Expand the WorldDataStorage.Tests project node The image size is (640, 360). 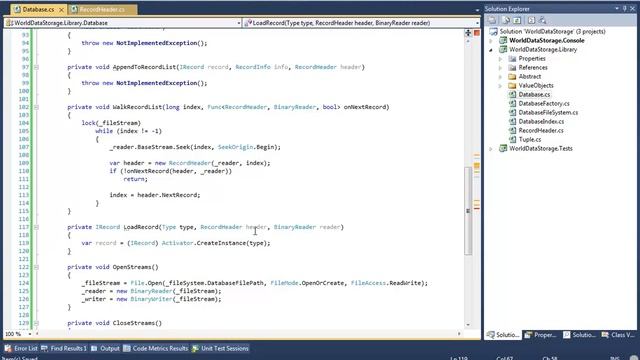tap(491, 149)
